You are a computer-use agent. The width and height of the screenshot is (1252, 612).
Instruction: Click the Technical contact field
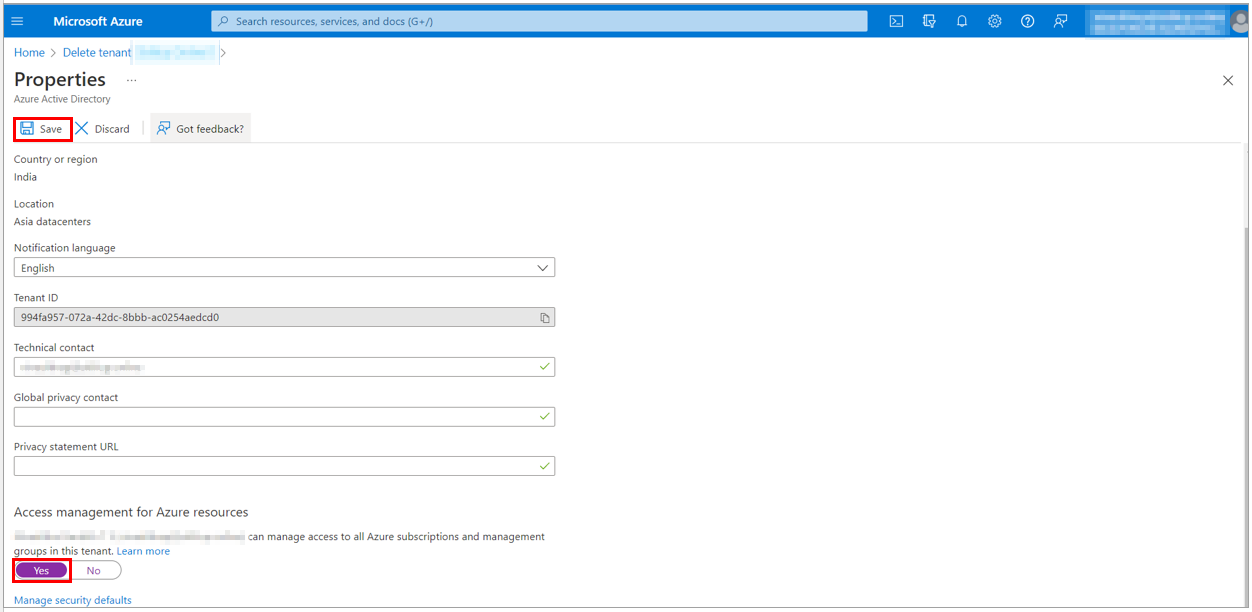284,367
